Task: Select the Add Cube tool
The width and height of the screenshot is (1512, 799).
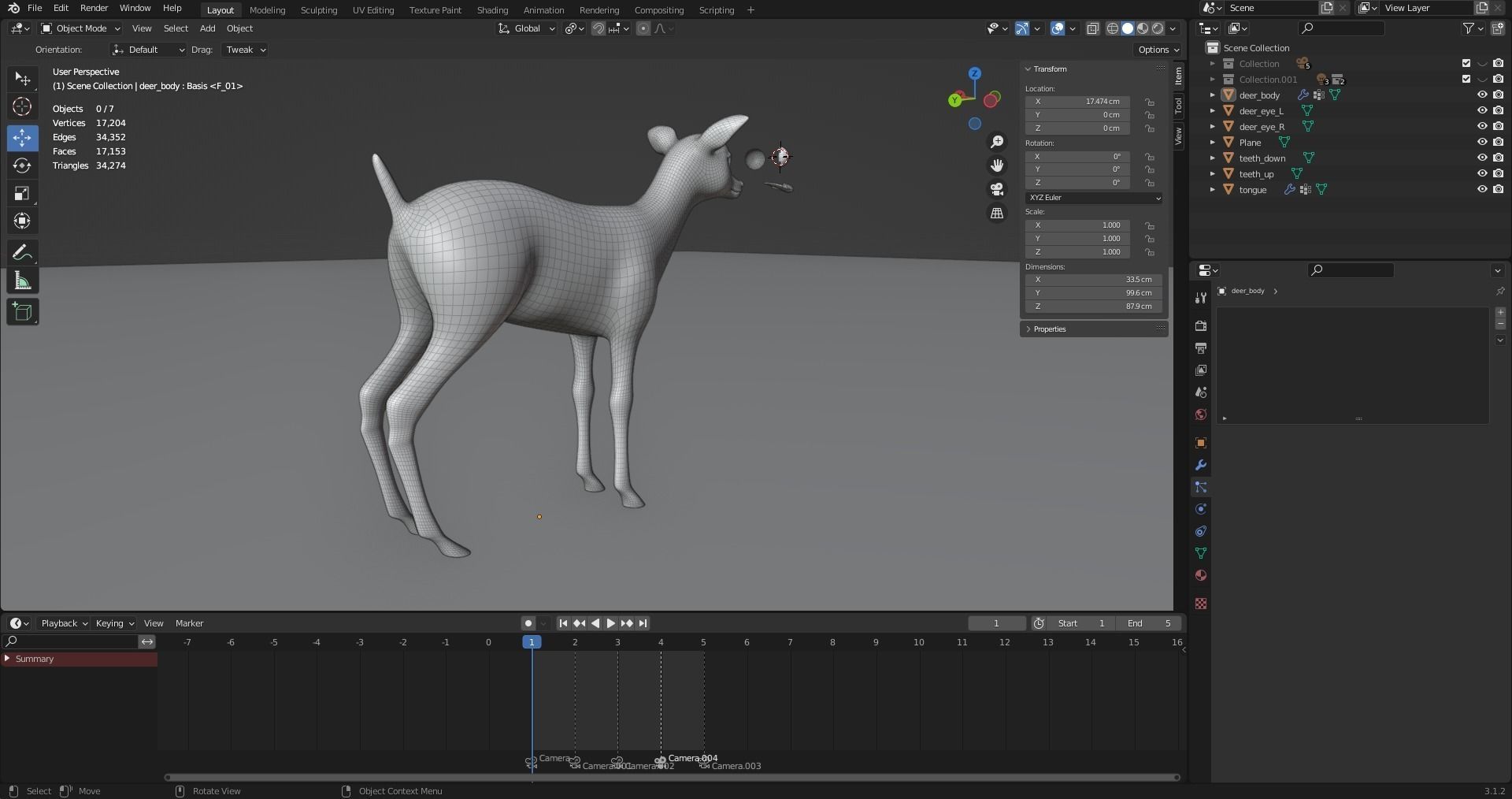Action: 22,312
